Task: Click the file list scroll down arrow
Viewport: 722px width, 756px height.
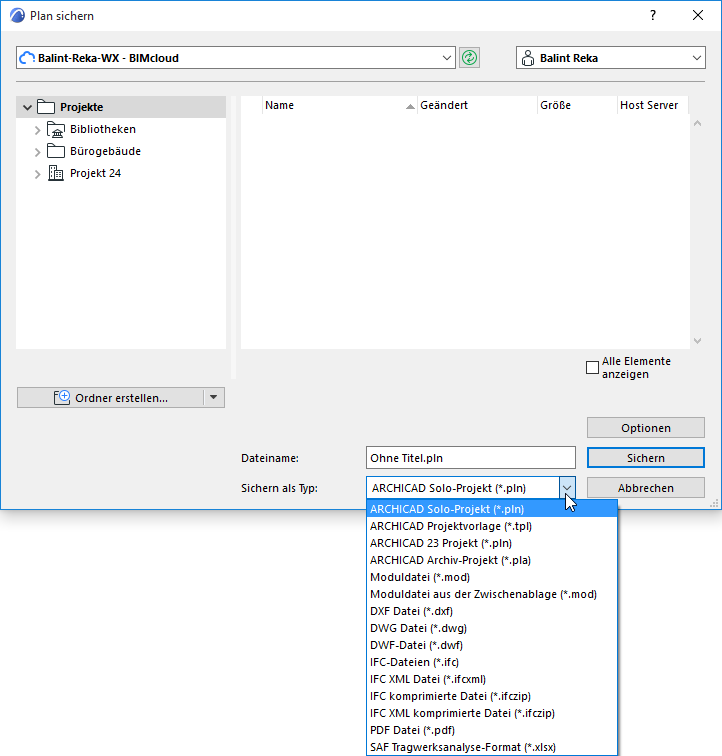Action: click(697, 340)
